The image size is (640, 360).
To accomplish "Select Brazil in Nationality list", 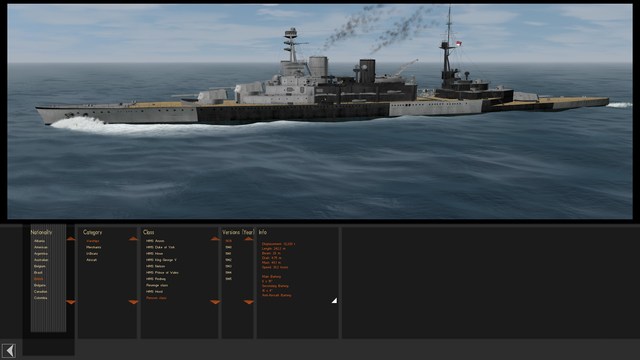I will click(x=38, y=273).
